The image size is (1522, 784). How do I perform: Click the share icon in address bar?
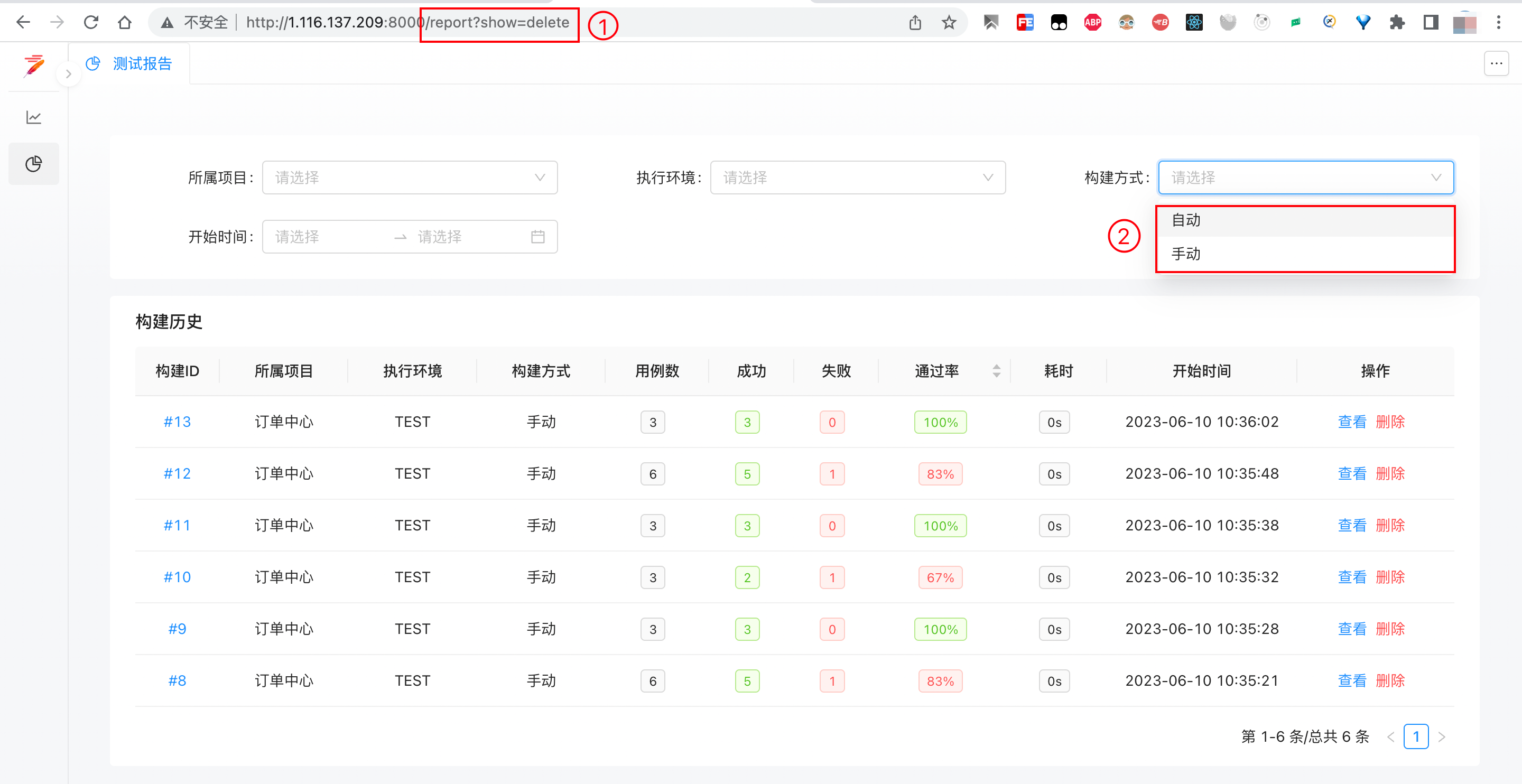click(915, 22)
